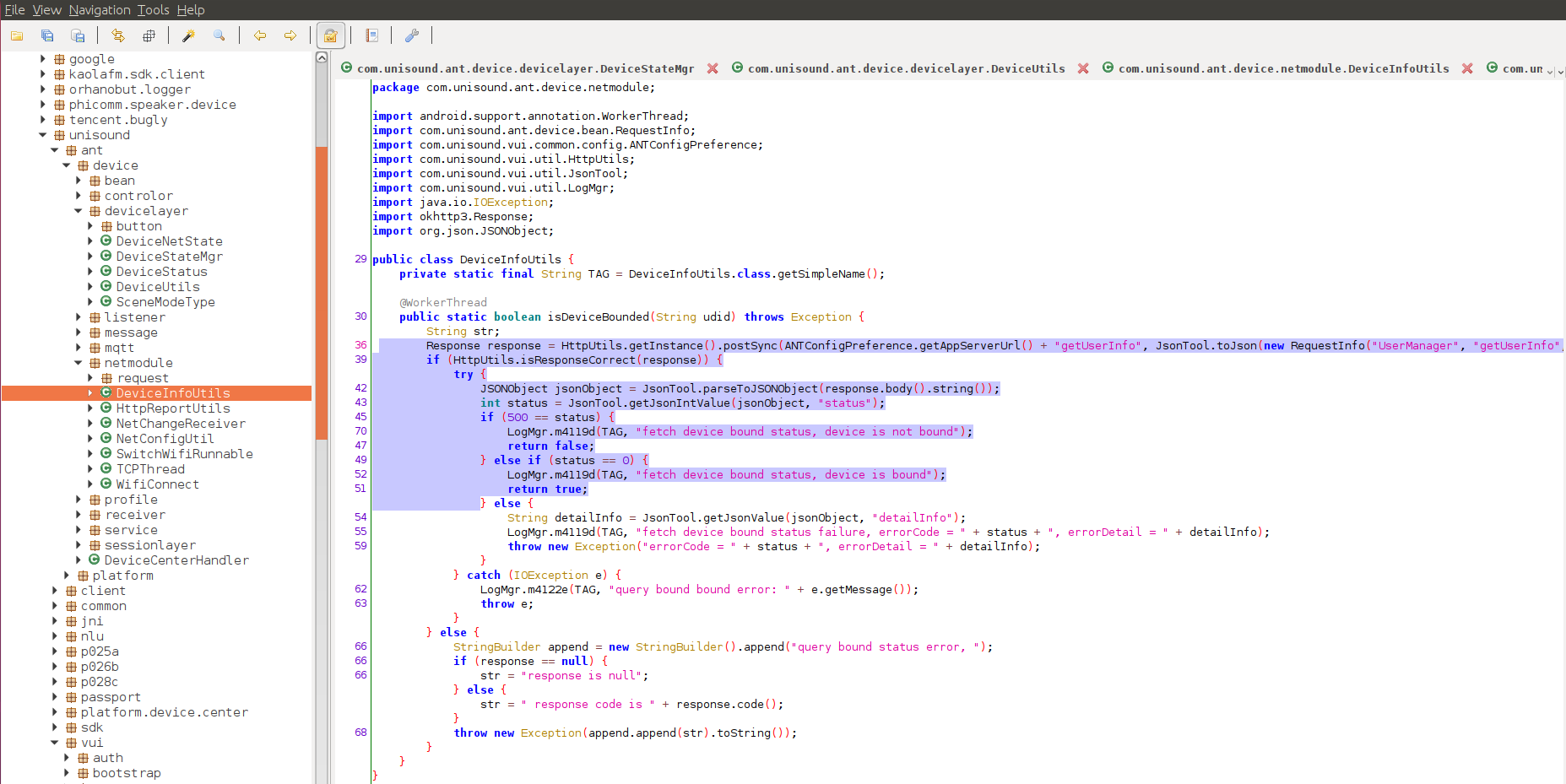Open the tab overflow dropdown arrow
This screenshot has width=1566, height=784.
[1560, 73]
